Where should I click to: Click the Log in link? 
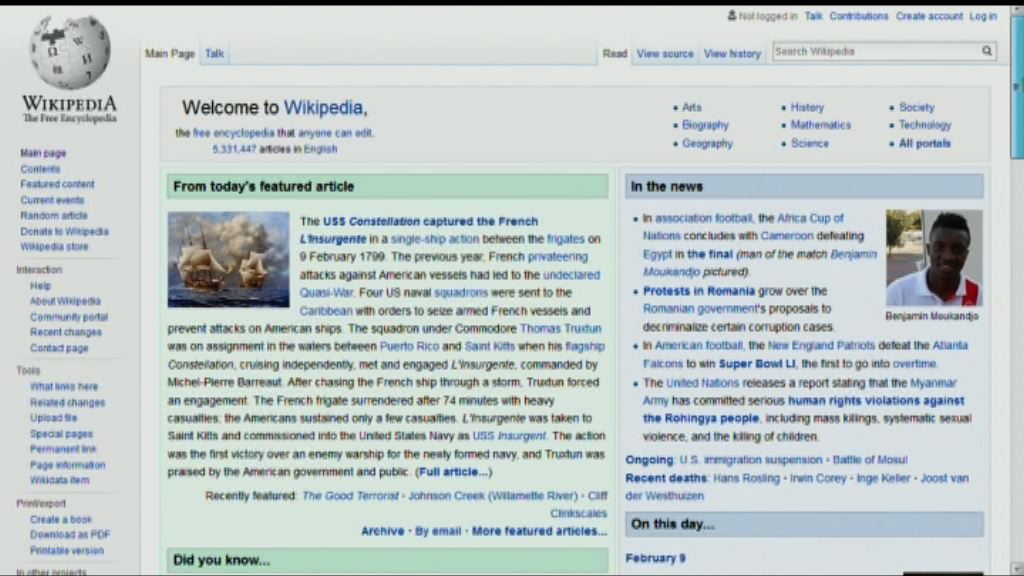tap(982, 16)
